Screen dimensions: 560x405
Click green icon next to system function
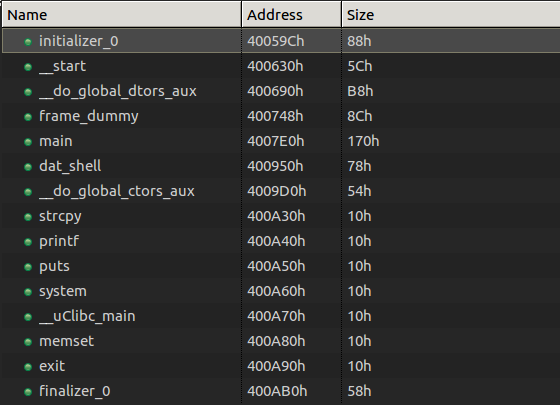pyautogui.click(x=28, y=292)
